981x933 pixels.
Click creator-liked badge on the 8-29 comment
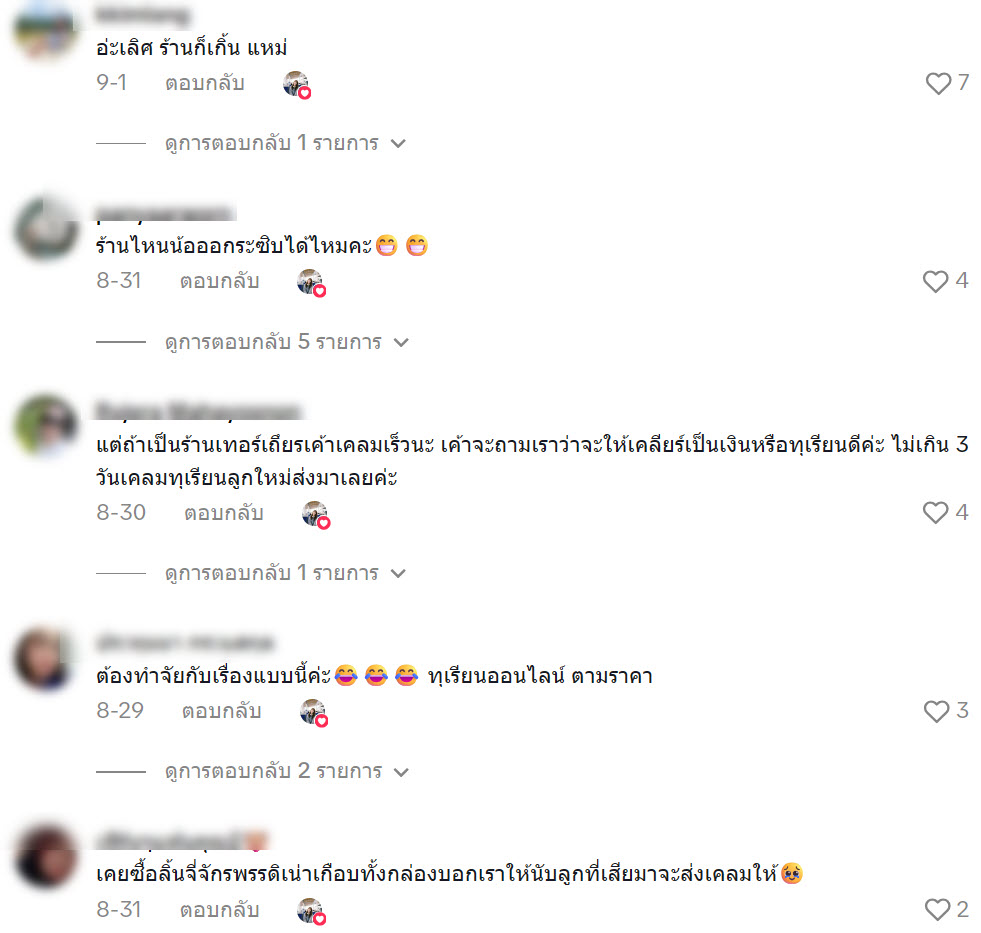coord(314,713)
